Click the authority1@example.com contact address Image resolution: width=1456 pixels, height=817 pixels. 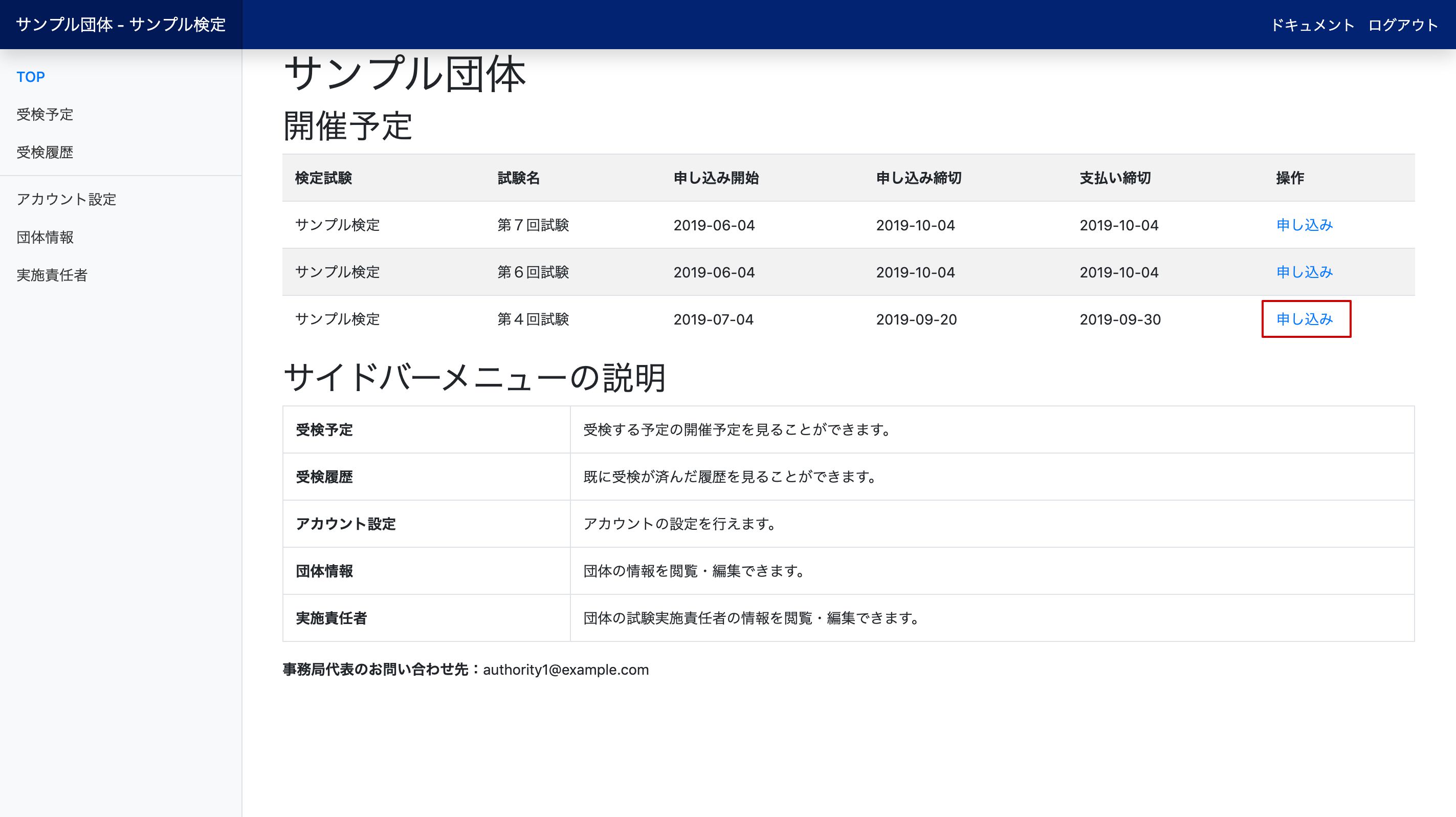(566, 670)
